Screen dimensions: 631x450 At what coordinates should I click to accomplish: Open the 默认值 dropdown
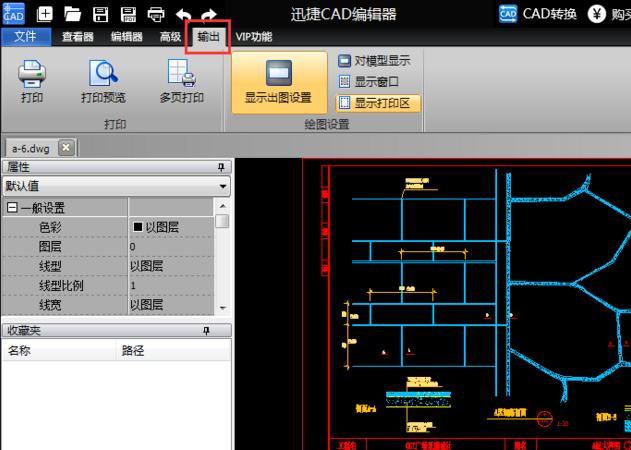coord(116,186)
